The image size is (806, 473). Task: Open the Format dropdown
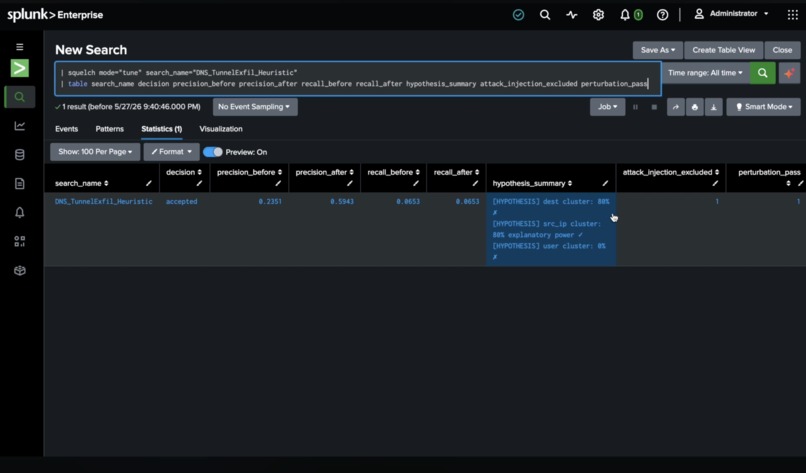tap(171, 152)
